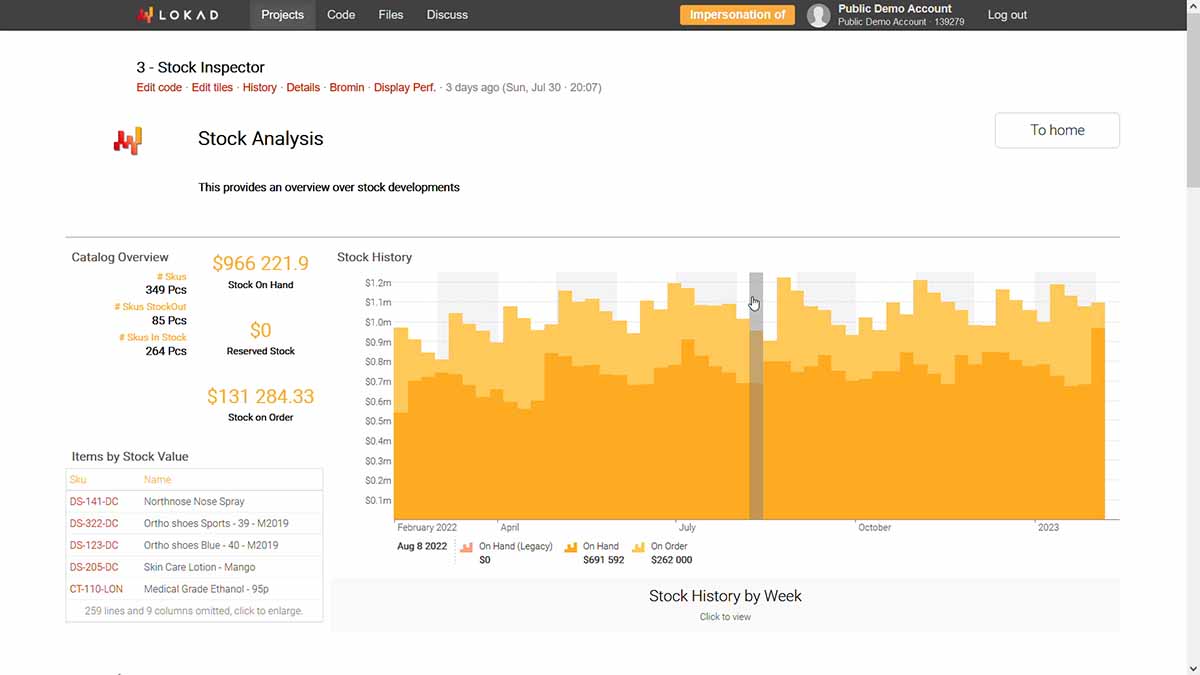
Task: Open Edit tiles link
Action: 212,88
